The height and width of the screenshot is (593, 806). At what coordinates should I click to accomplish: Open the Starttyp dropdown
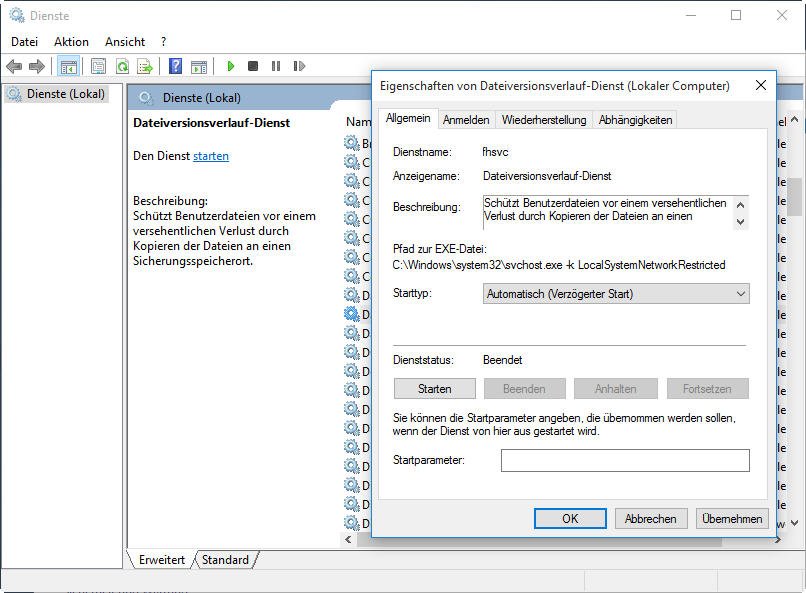point(615,294)
